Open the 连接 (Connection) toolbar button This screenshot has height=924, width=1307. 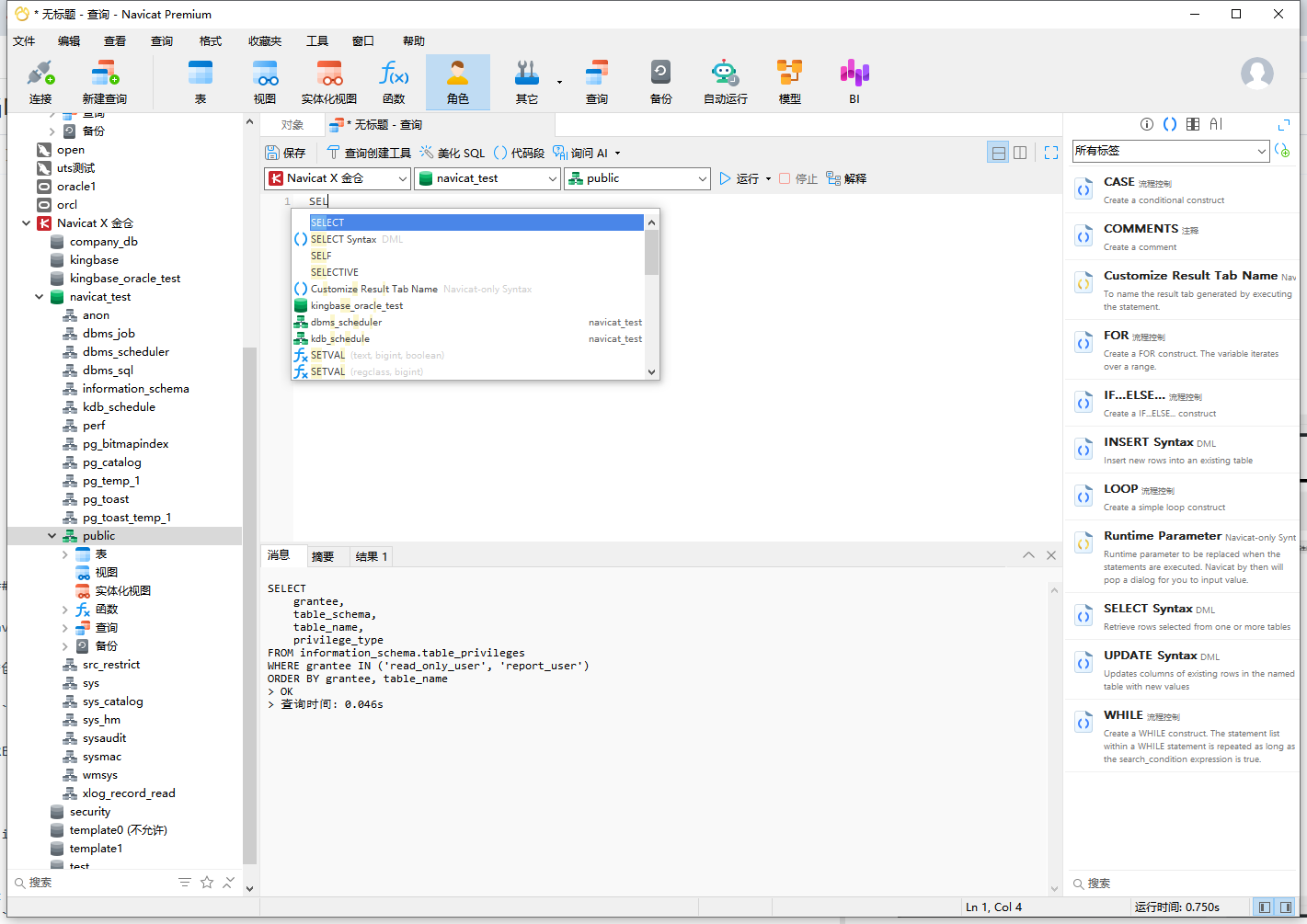(40, 83)
